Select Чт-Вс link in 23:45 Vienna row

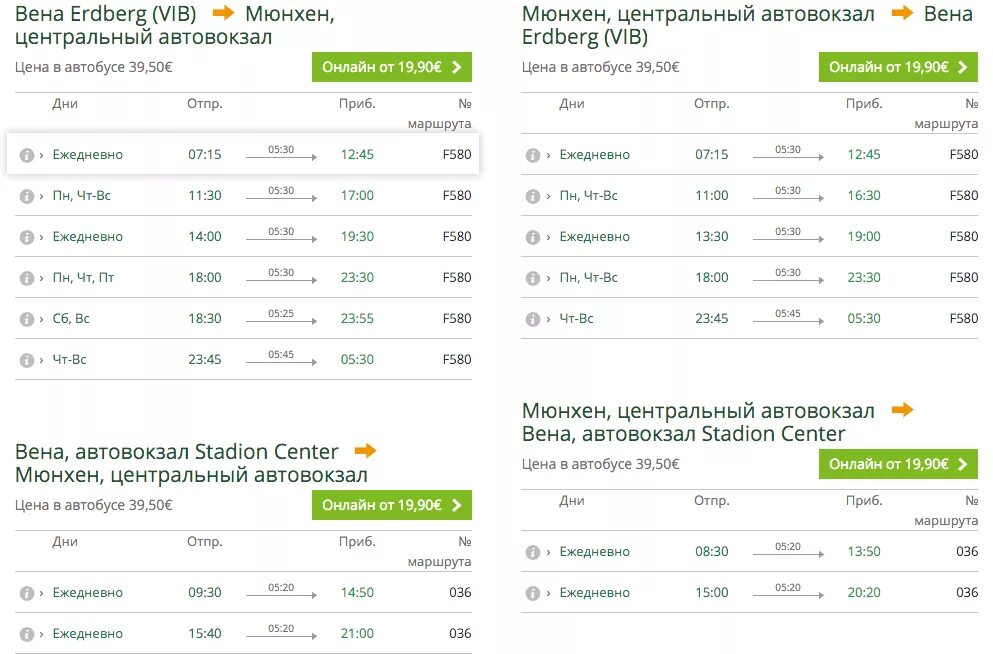tap(69, 360)
